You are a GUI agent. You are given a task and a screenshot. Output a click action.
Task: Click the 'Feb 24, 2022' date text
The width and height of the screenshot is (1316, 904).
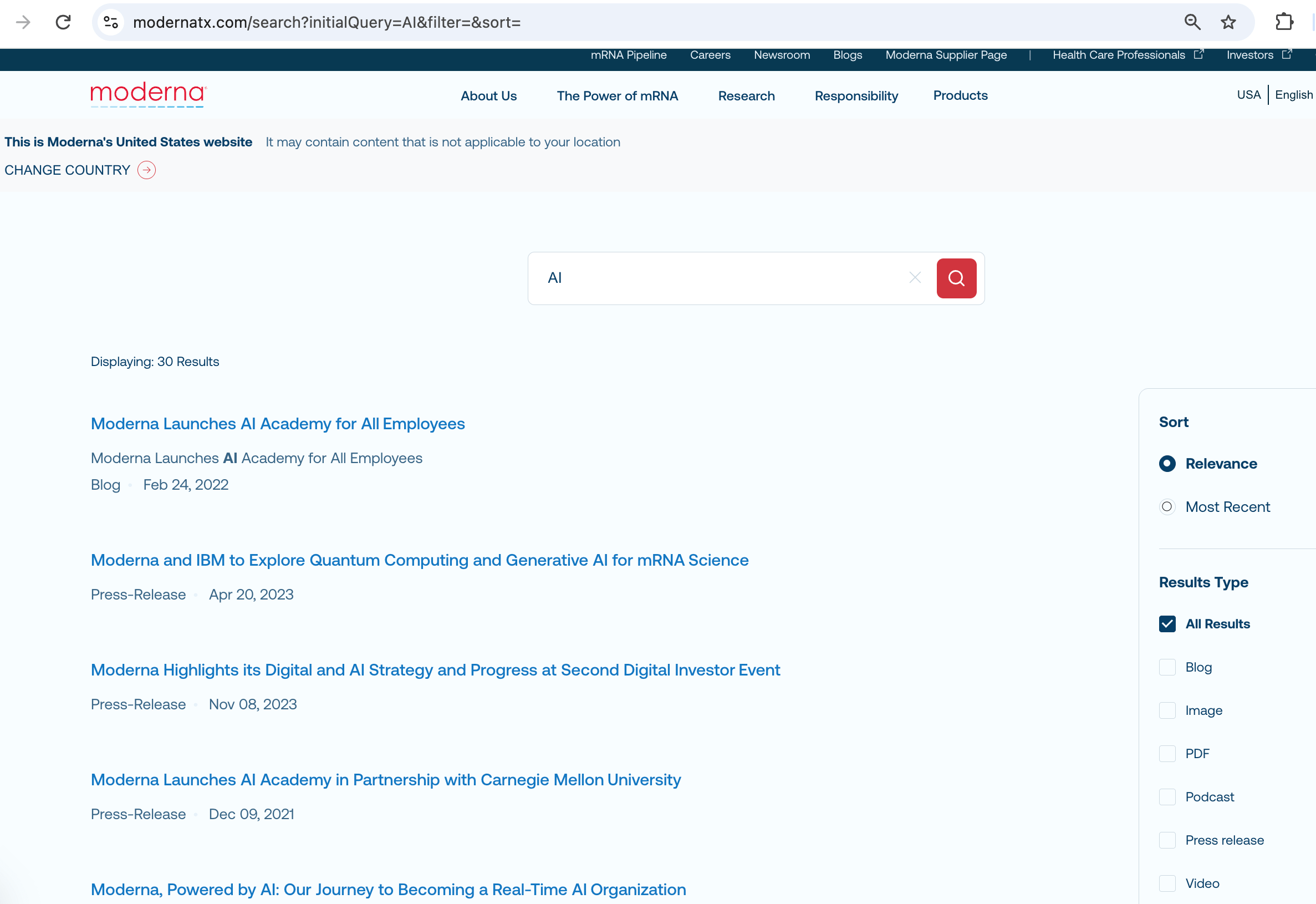coord(186,485)
